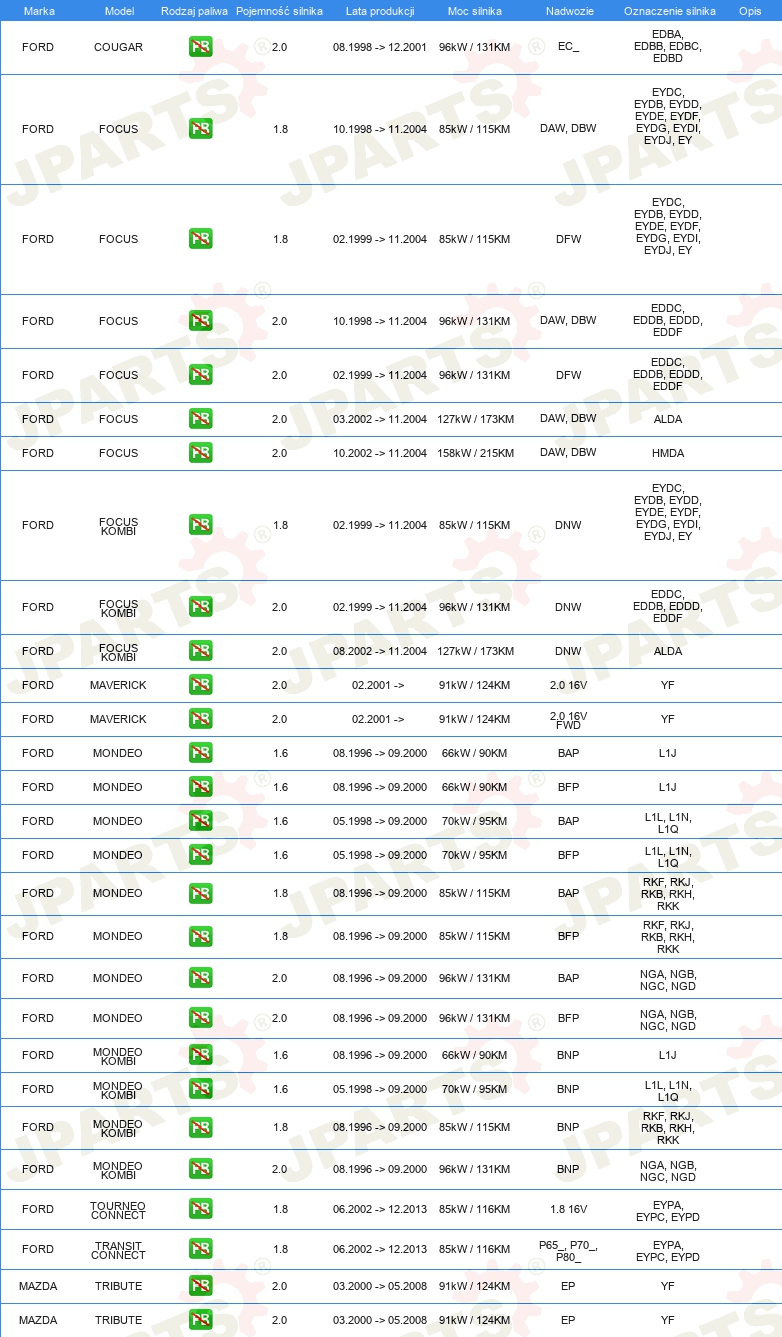Select the 03.2002 -> 11.2004 production years cell
Viewport: 782px width, 1337px height.
pos(380,419)
